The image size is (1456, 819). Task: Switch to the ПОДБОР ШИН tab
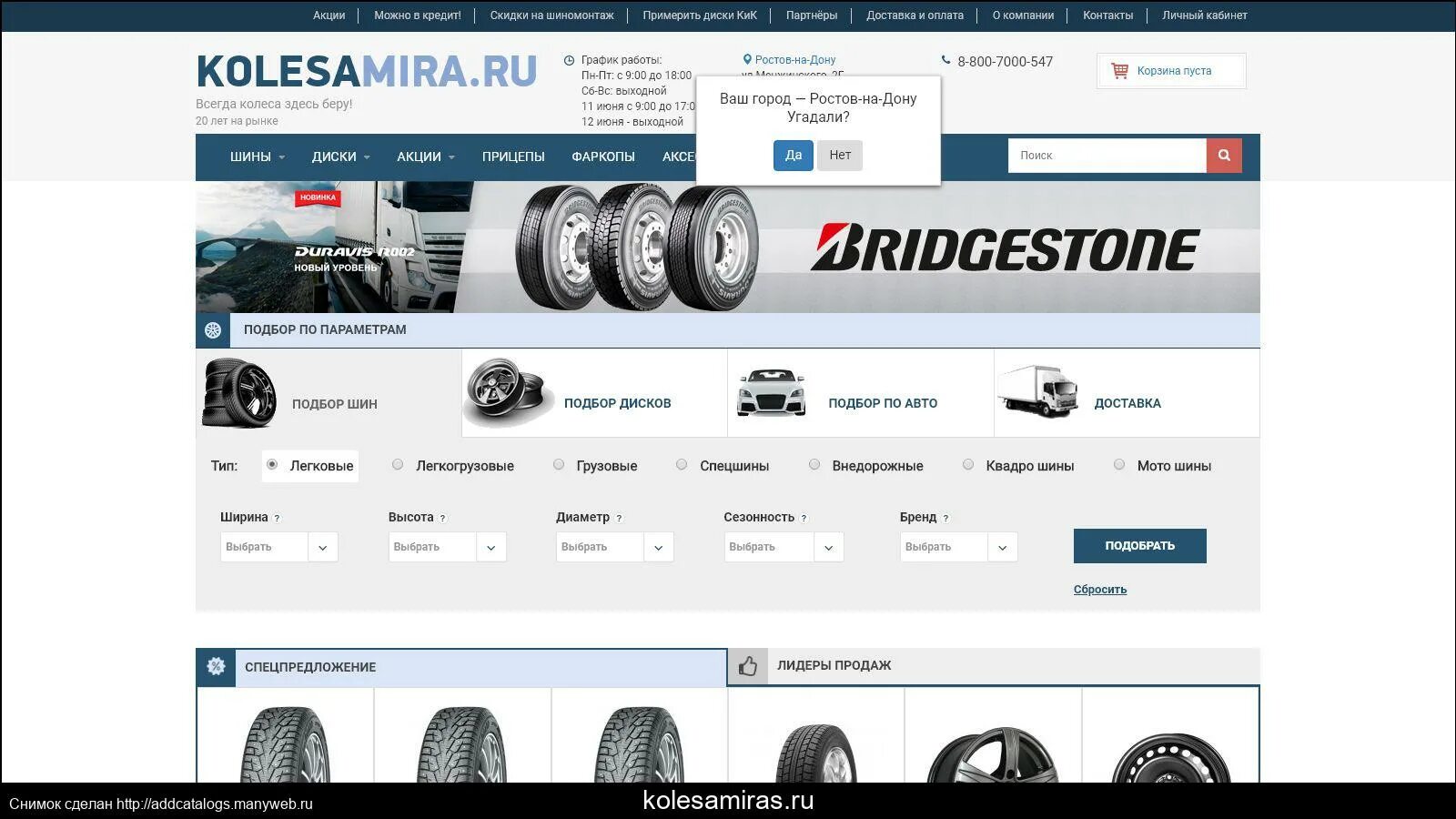pos(329,393)
